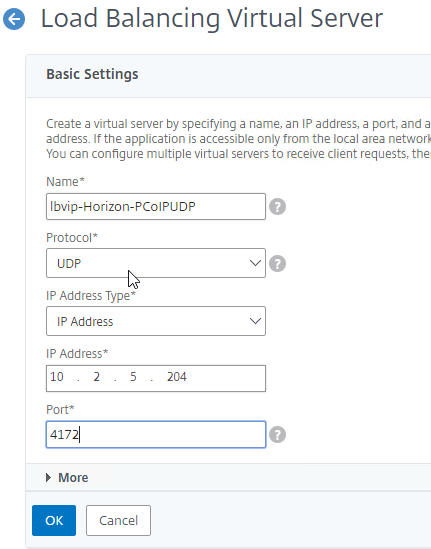
Task: Open the IP Address Type combo box
Action: coord(156,321)
